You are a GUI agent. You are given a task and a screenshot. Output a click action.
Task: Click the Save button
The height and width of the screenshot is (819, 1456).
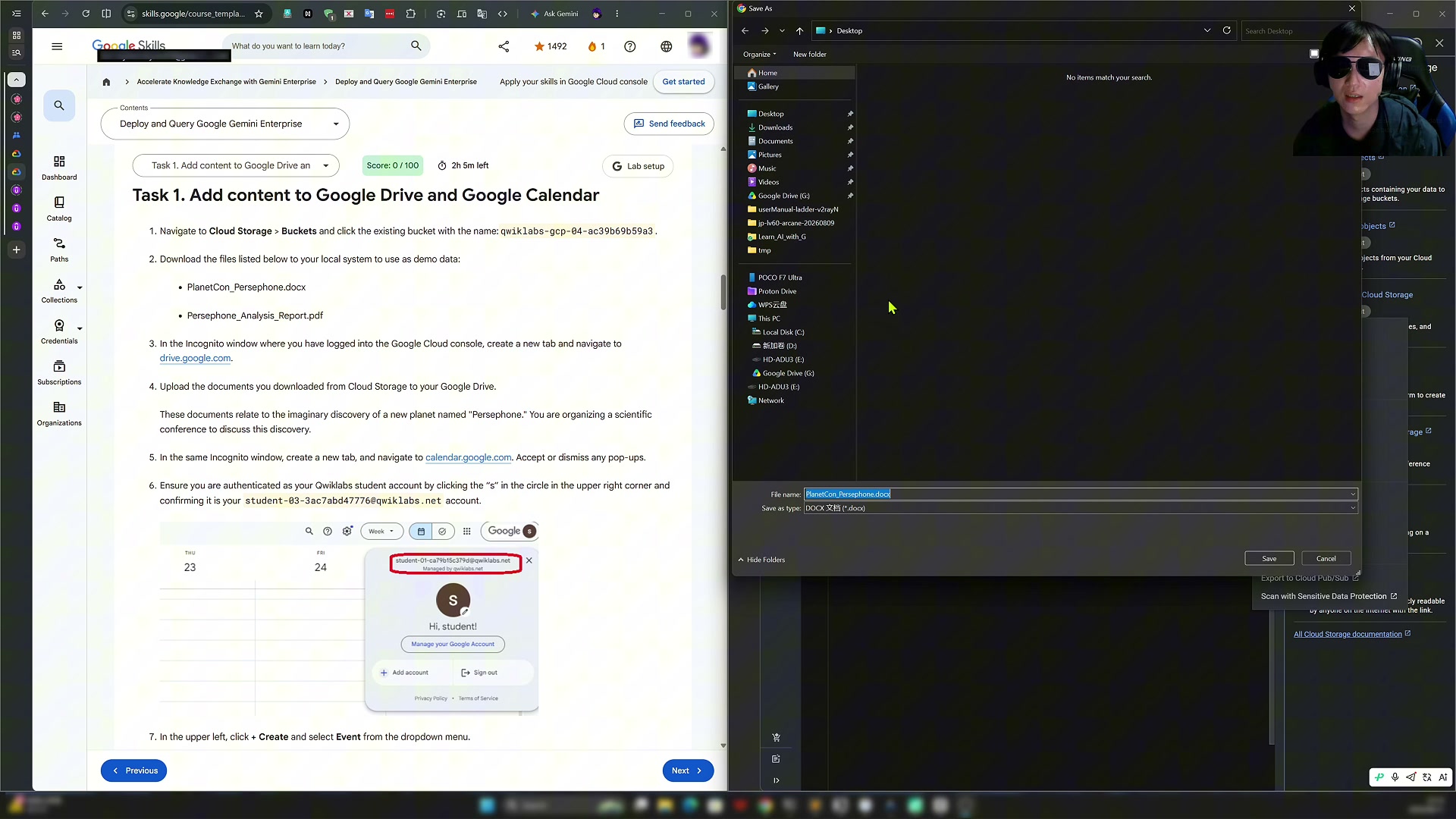(x=1269, y=559)
